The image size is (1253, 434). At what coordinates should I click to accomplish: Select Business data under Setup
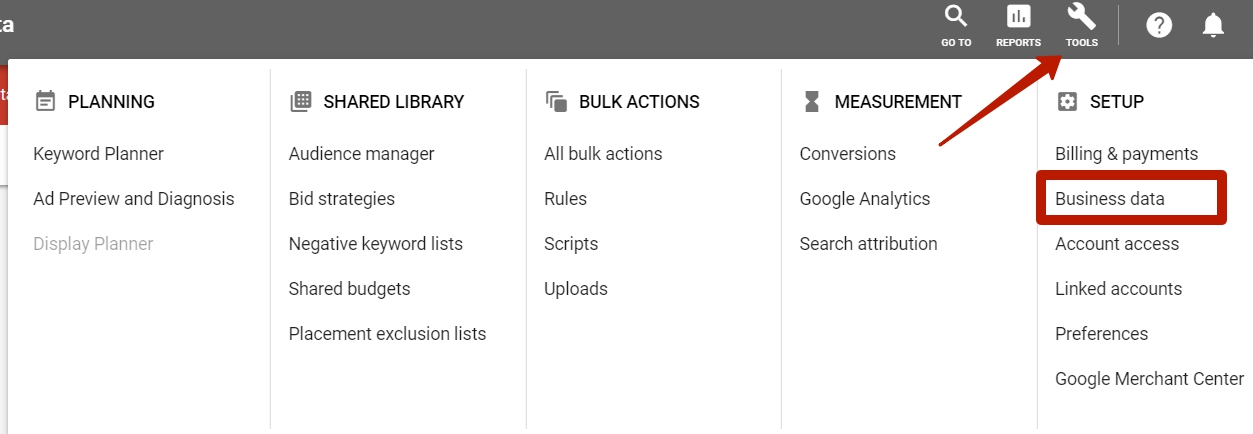point(1110,199)
